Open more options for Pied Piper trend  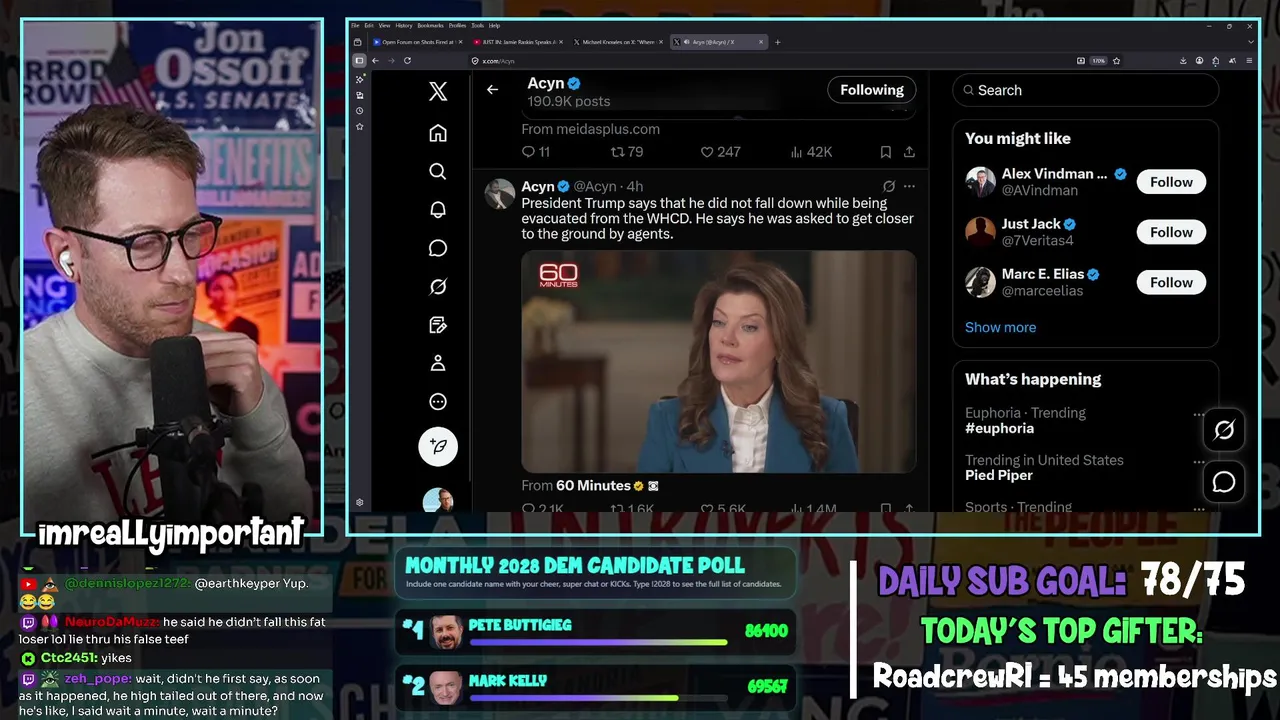1198,462
